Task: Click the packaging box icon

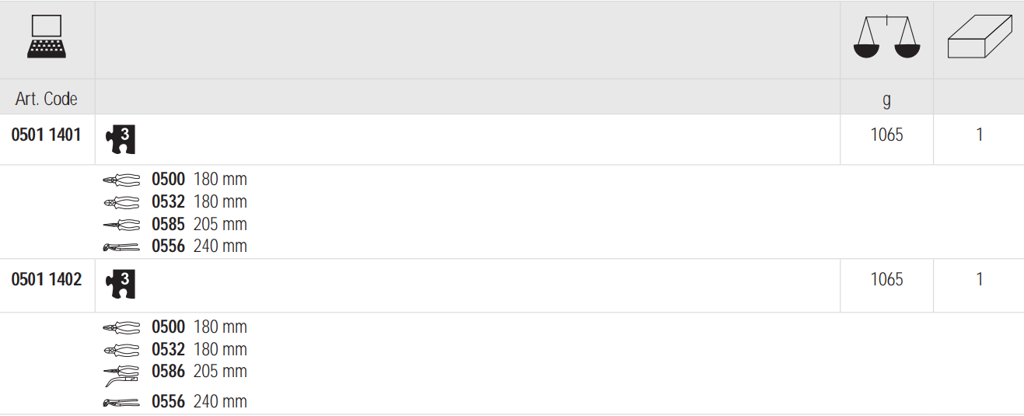Action: (979, 42)
